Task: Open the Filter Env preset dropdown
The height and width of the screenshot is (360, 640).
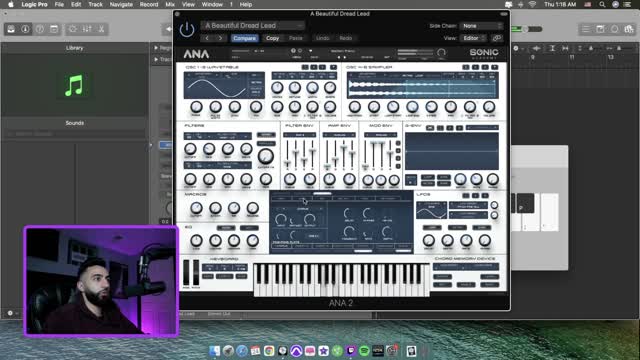Action: point(300,135)
